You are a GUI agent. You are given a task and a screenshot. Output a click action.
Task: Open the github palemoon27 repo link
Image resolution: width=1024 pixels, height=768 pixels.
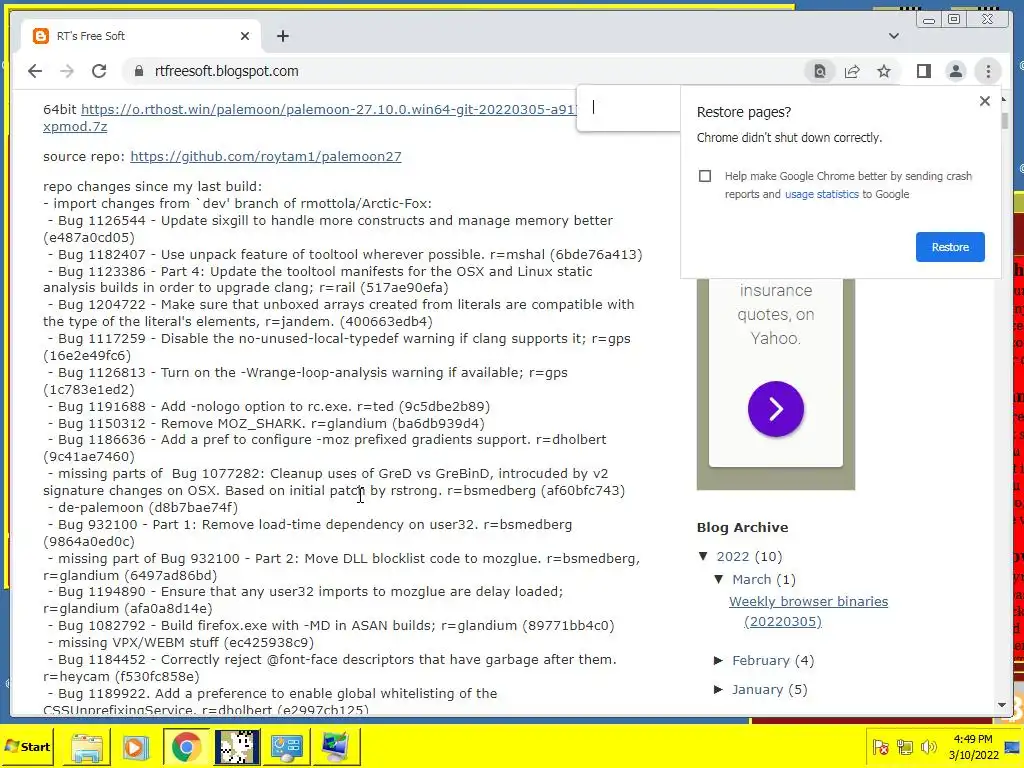pyautogui.click(x=266, y=156)
